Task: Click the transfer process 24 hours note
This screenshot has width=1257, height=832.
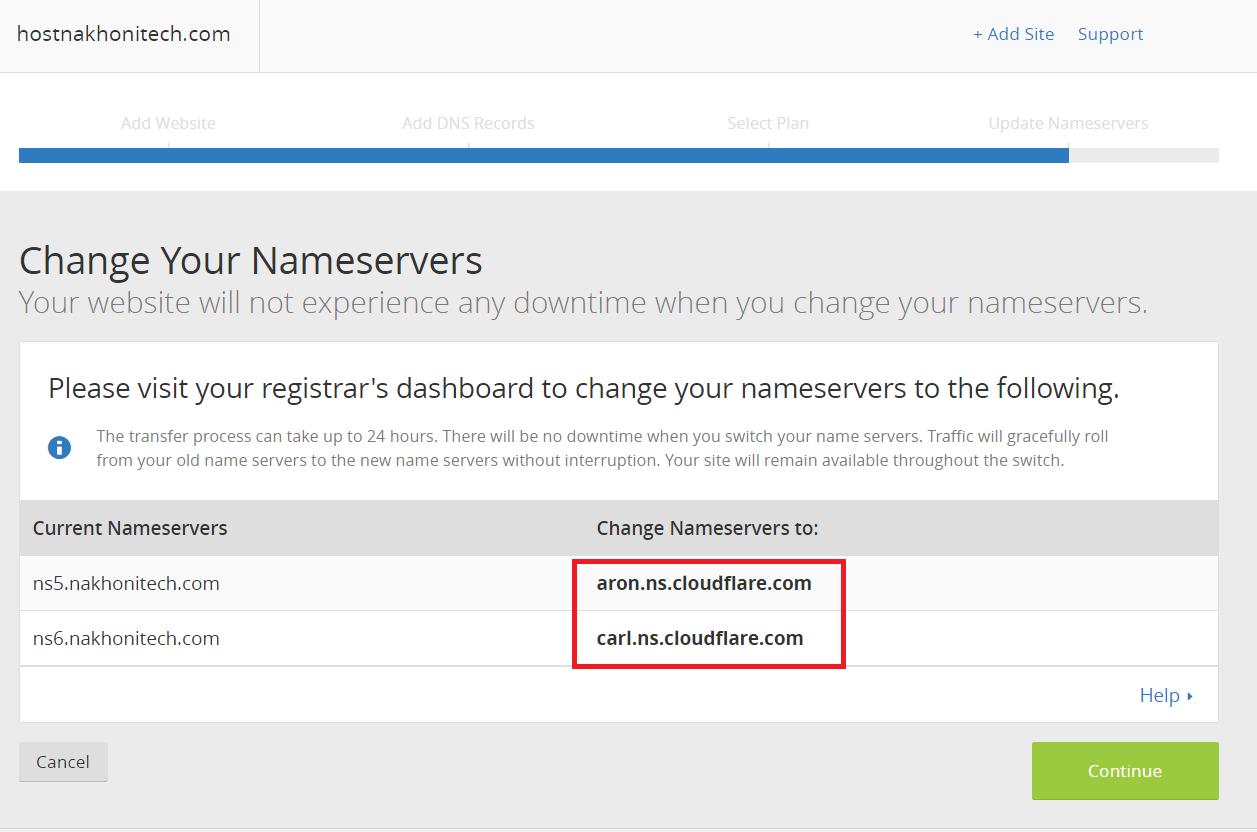Action: (x=603, y=449)
